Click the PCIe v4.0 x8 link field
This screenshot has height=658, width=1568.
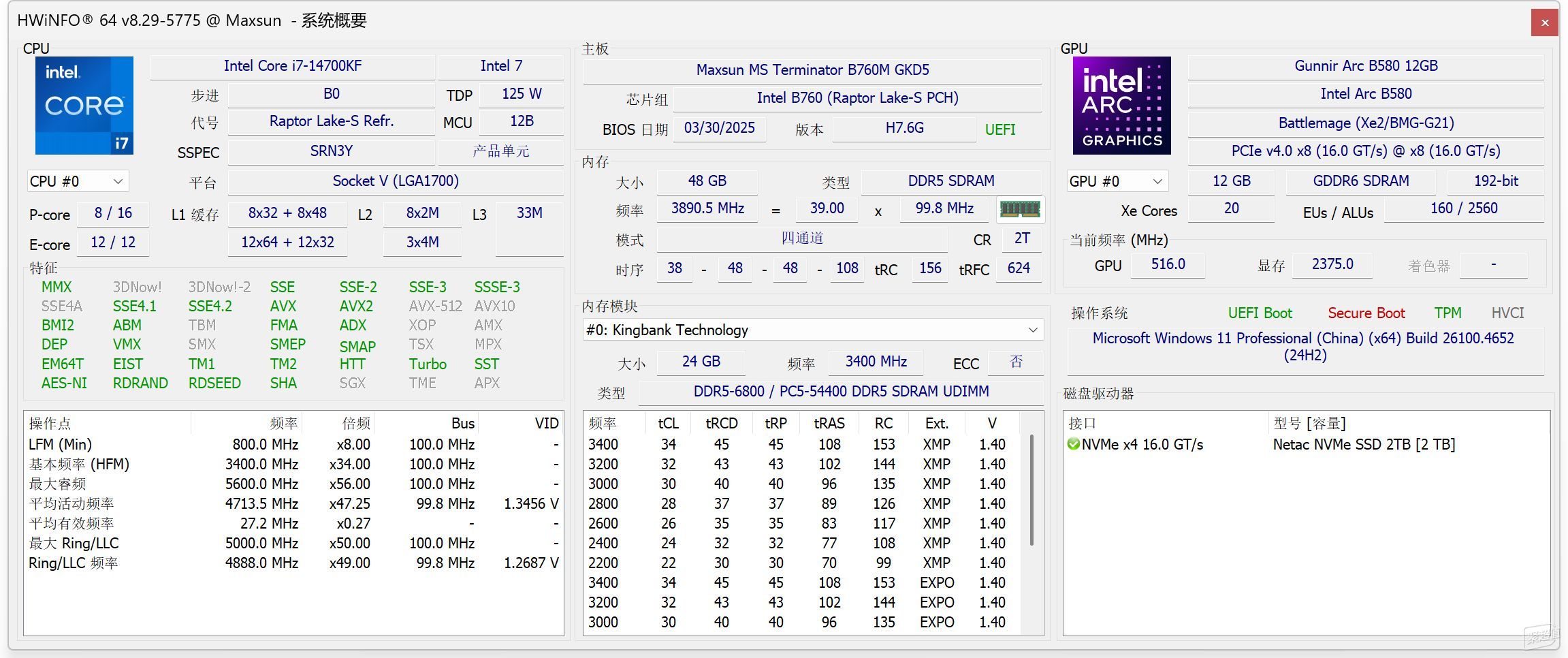(1366, 151)
